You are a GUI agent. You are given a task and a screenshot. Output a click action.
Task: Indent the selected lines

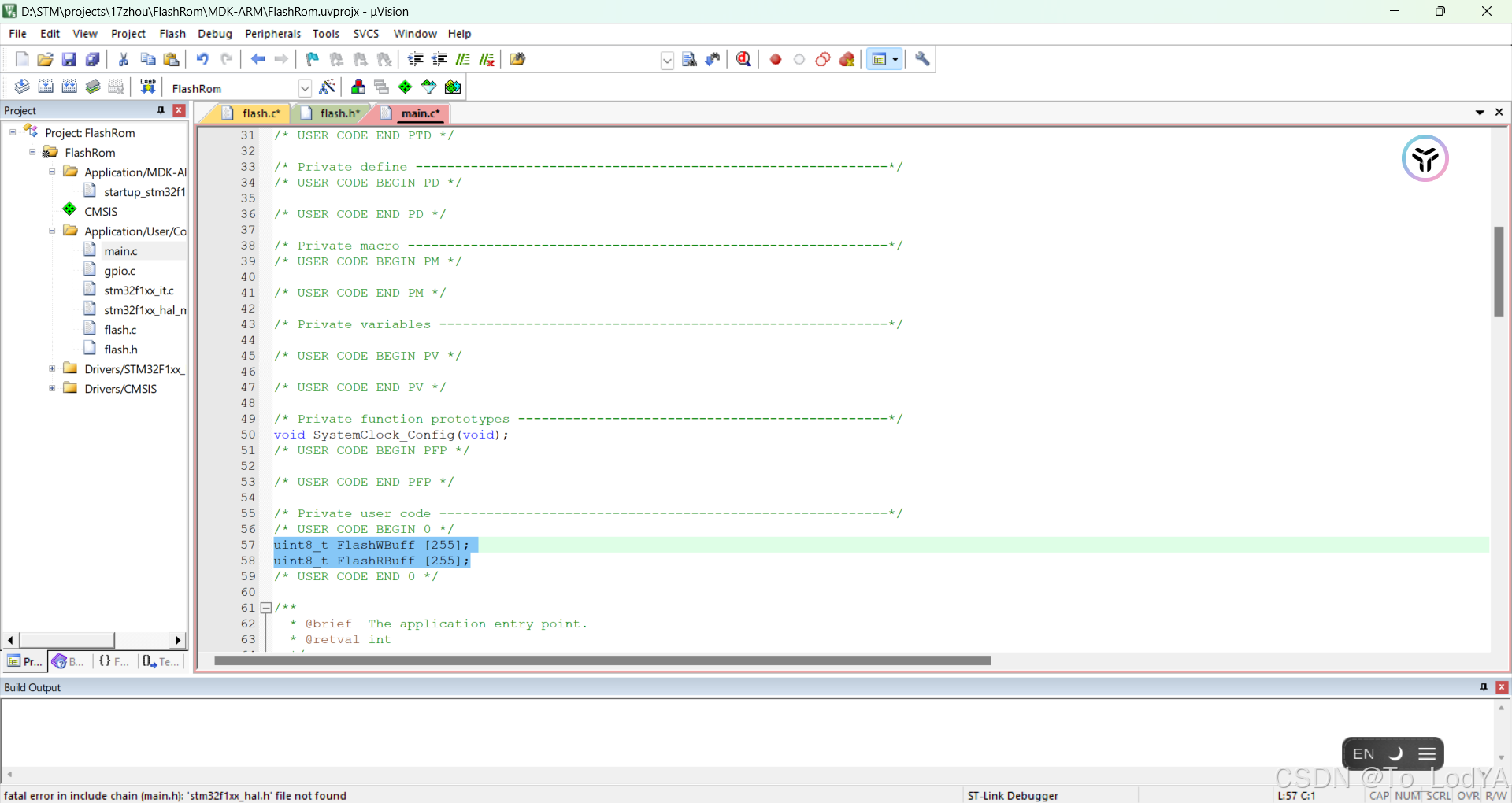(416, 59)
